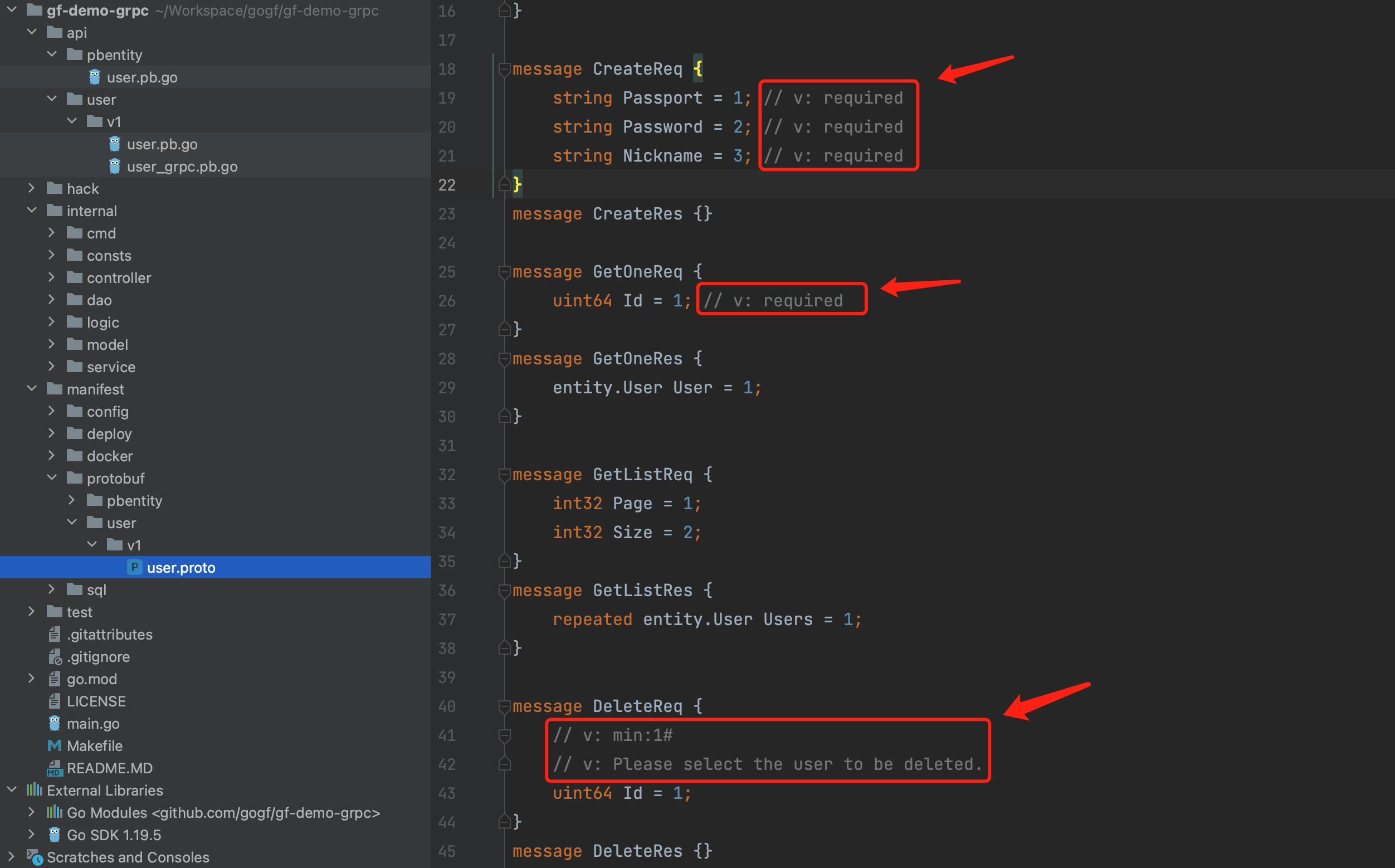
Task: Click the Go SDK 1.19.5 gopher icon
Action: tap(55, 835)
